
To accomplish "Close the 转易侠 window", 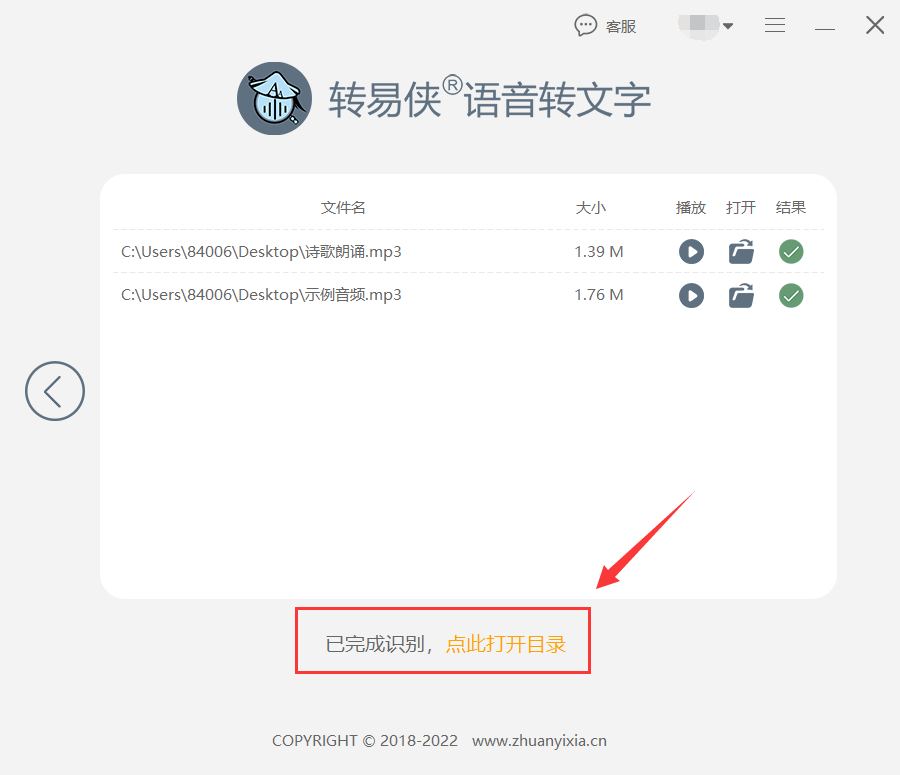I will point(875,25).
